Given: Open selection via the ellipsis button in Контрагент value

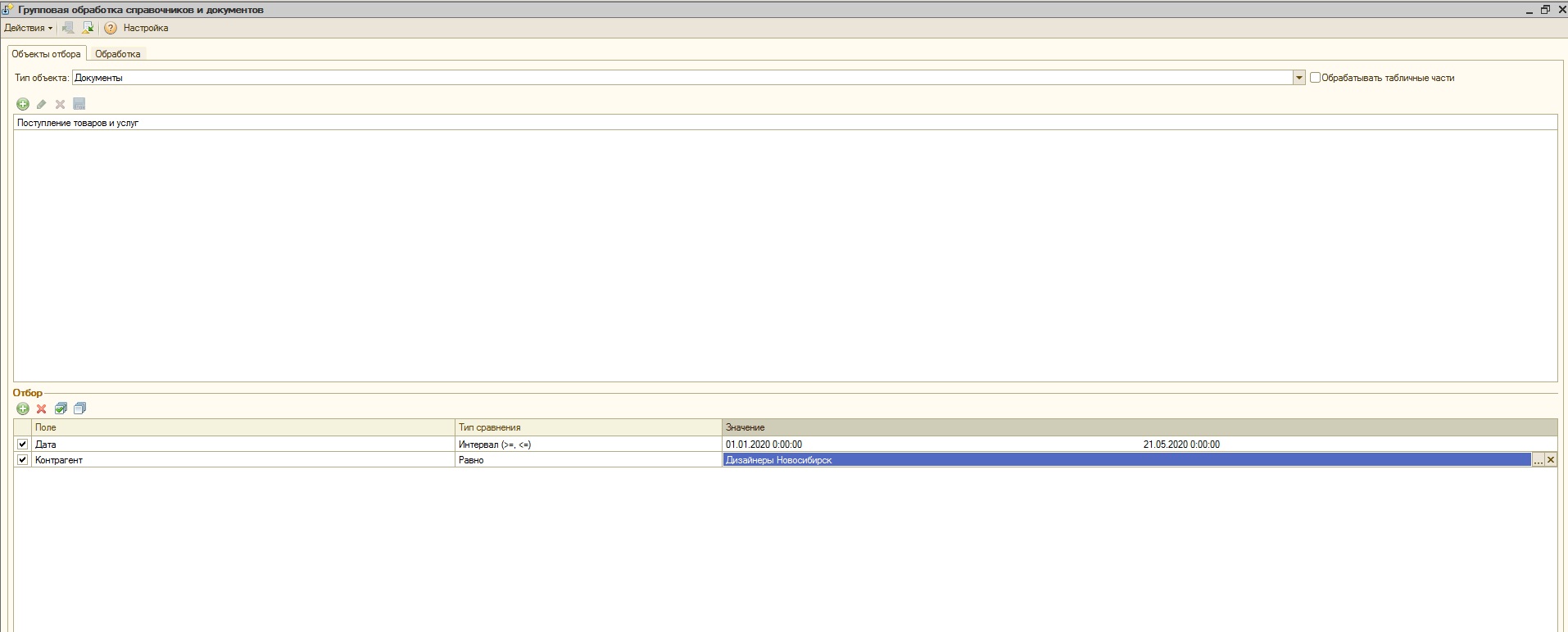Looking at the screenshot, I should tap(1538, 460).
